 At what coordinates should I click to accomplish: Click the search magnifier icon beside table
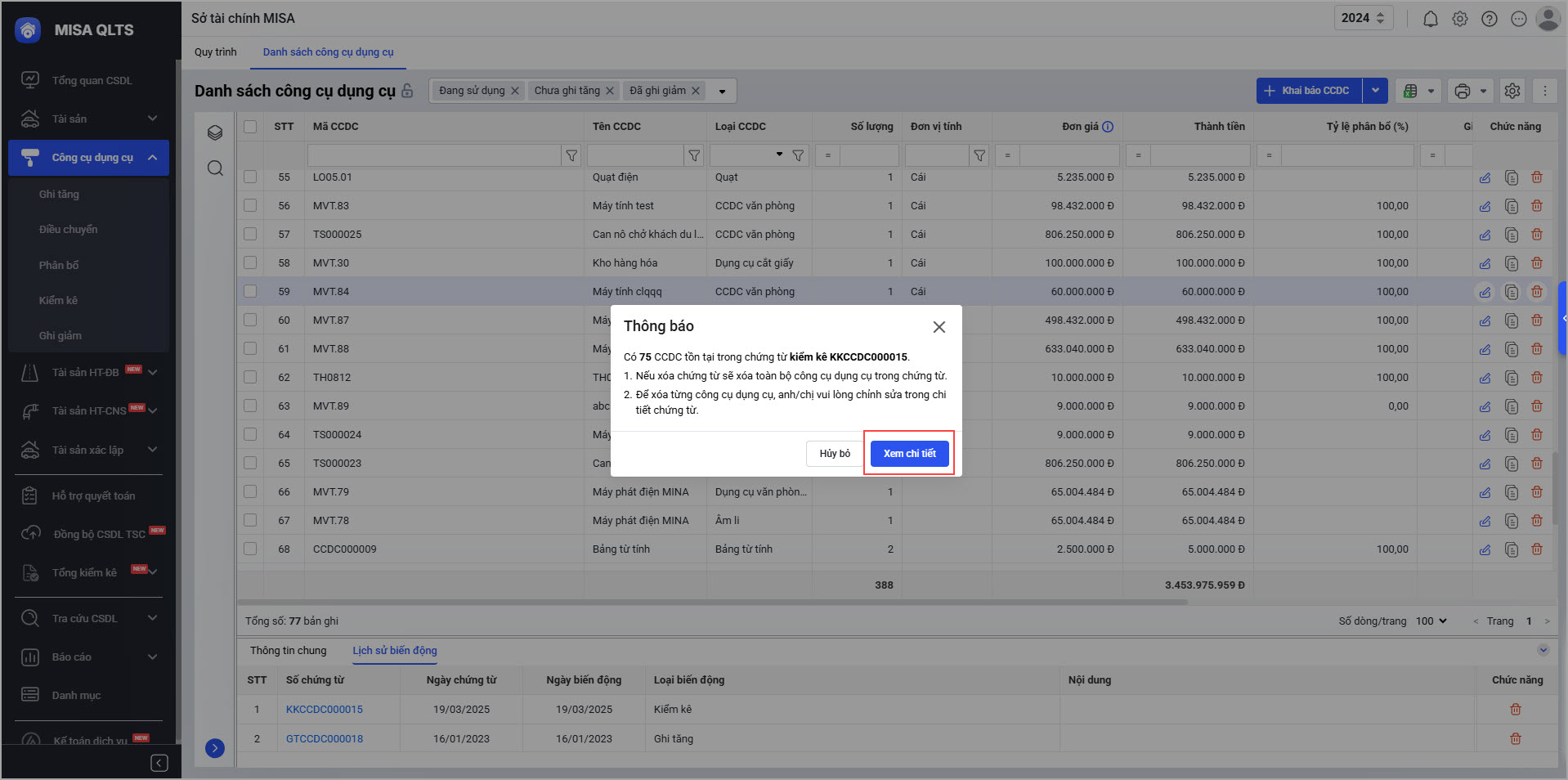pyautogui.click(x=215, y=168)
